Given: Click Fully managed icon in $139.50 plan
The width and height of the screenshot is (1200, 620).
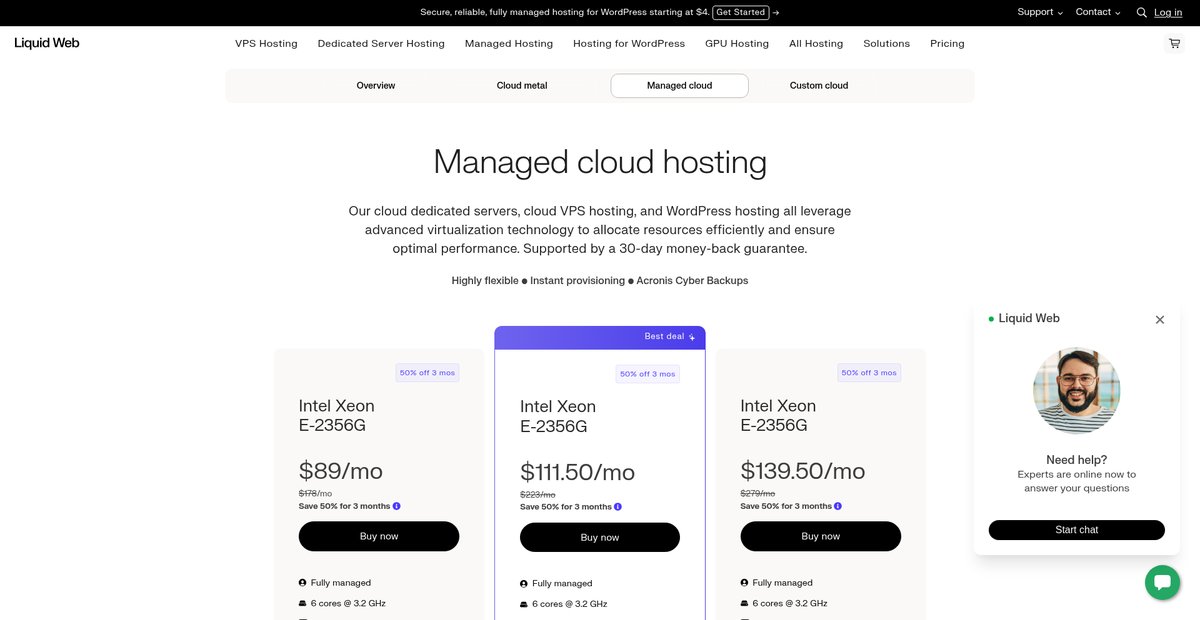Looking at the screenshot, I should tap(745, 582).
